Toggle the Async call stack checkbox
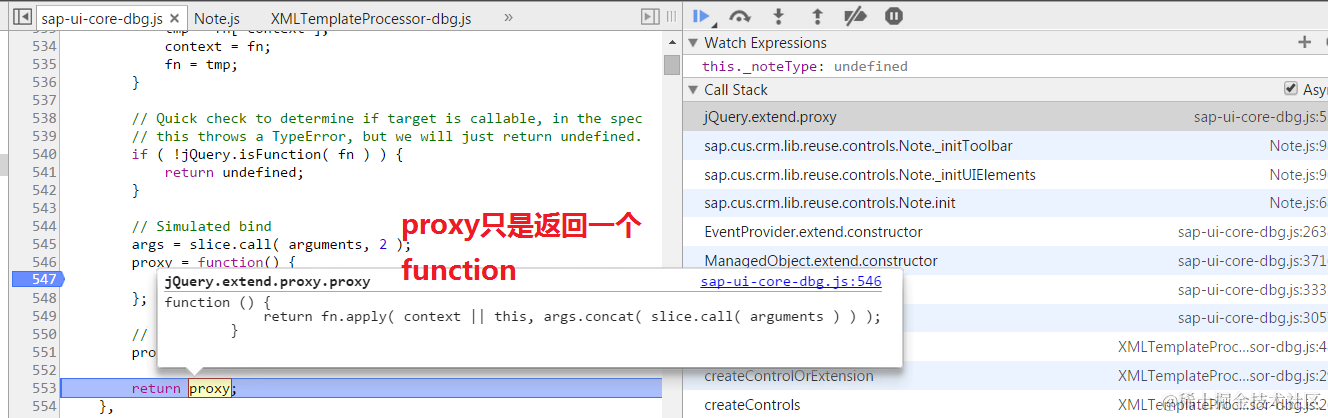This screenshot has height=418, width=1328. coord(1291,89)
